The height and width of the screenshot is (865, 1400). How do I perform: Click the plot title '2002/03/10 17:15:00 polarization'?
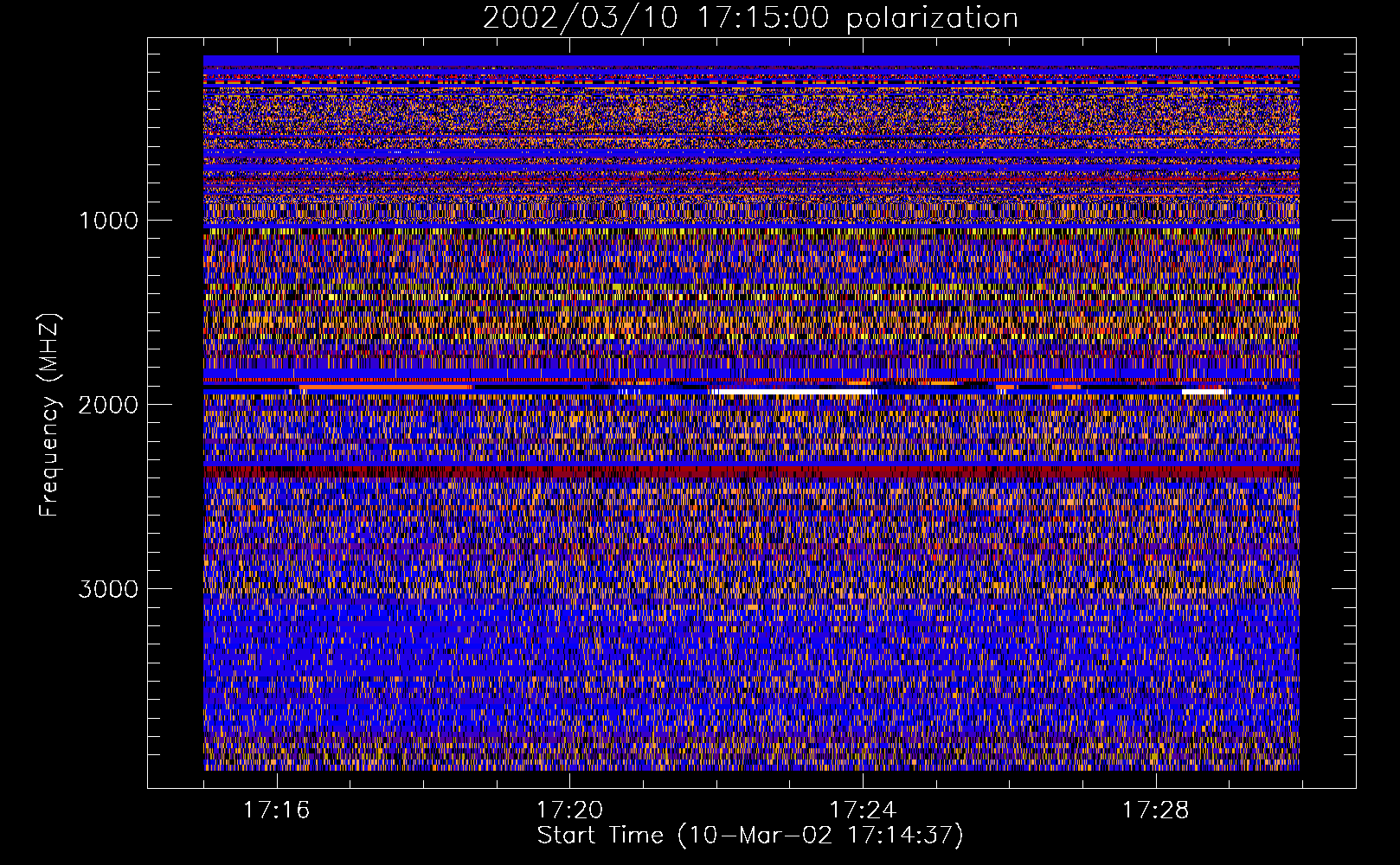[x=750, y=18]
